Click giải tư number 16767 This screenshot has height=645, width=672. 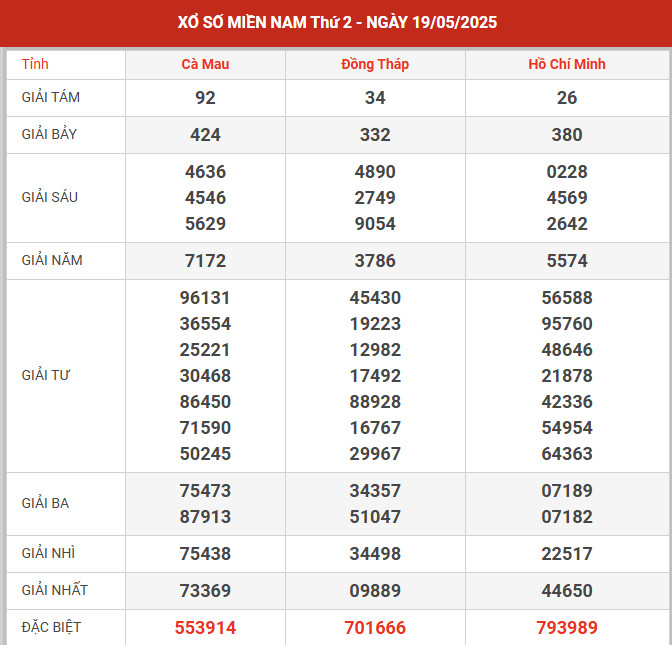click(375, 428)
